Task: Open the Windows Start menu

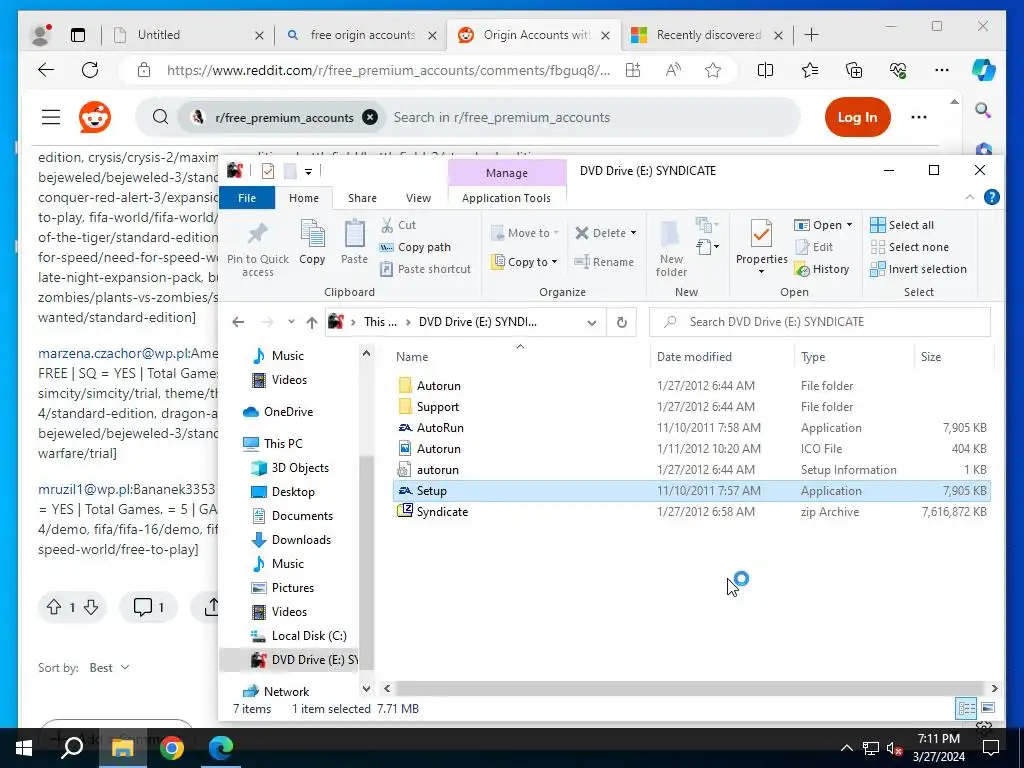Action: click(23, 748)
